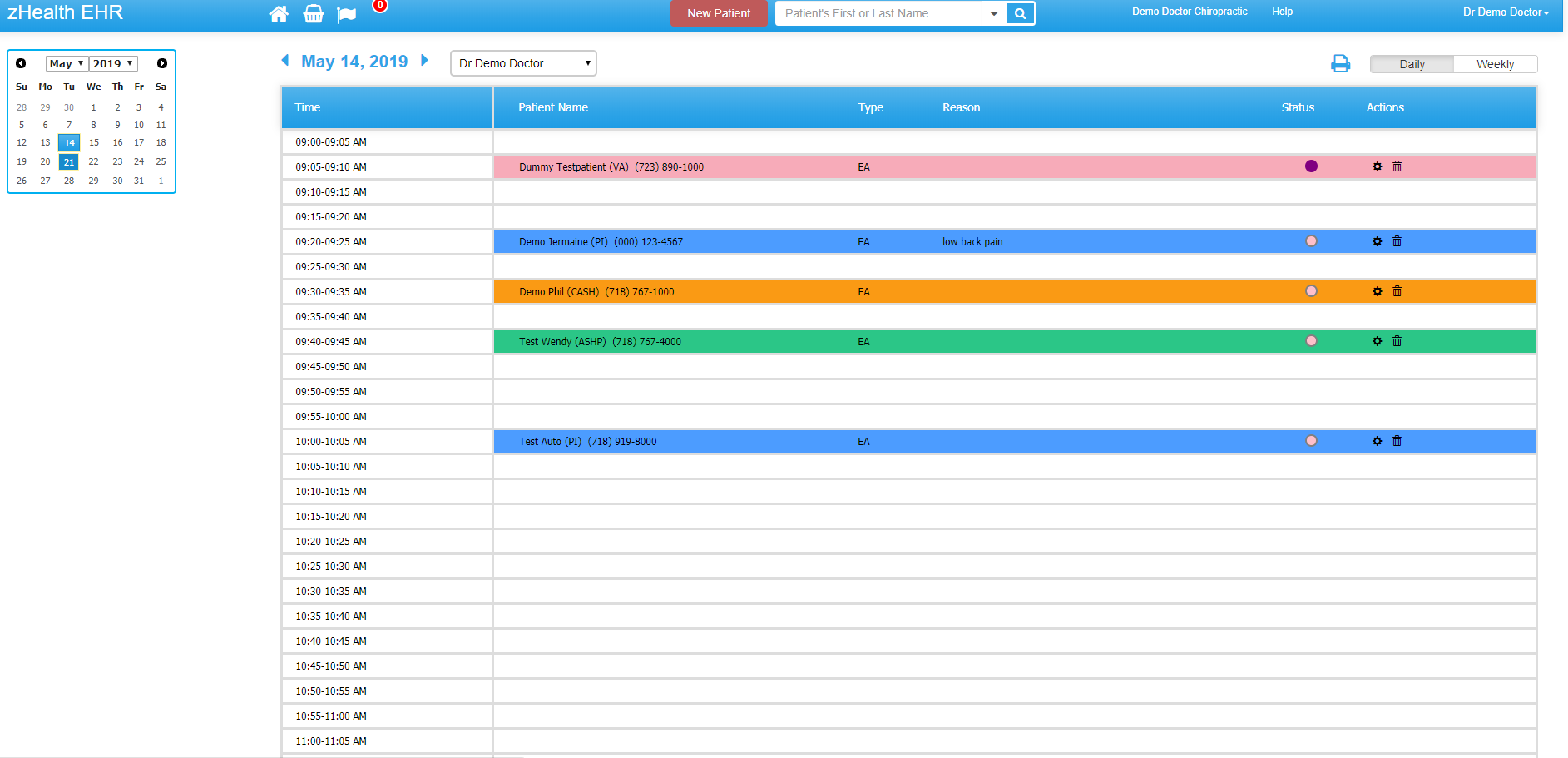The width and height of the screenshot is (1568, 758).
Task: Click the zHealth EHR logo
Action: [x=65, y=12]
